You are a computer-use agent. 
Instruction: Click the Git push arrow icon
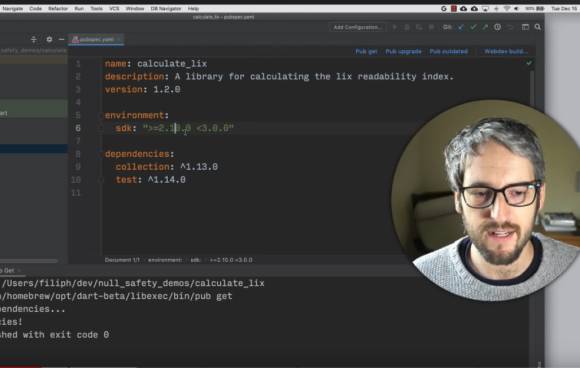coord(485,27)
